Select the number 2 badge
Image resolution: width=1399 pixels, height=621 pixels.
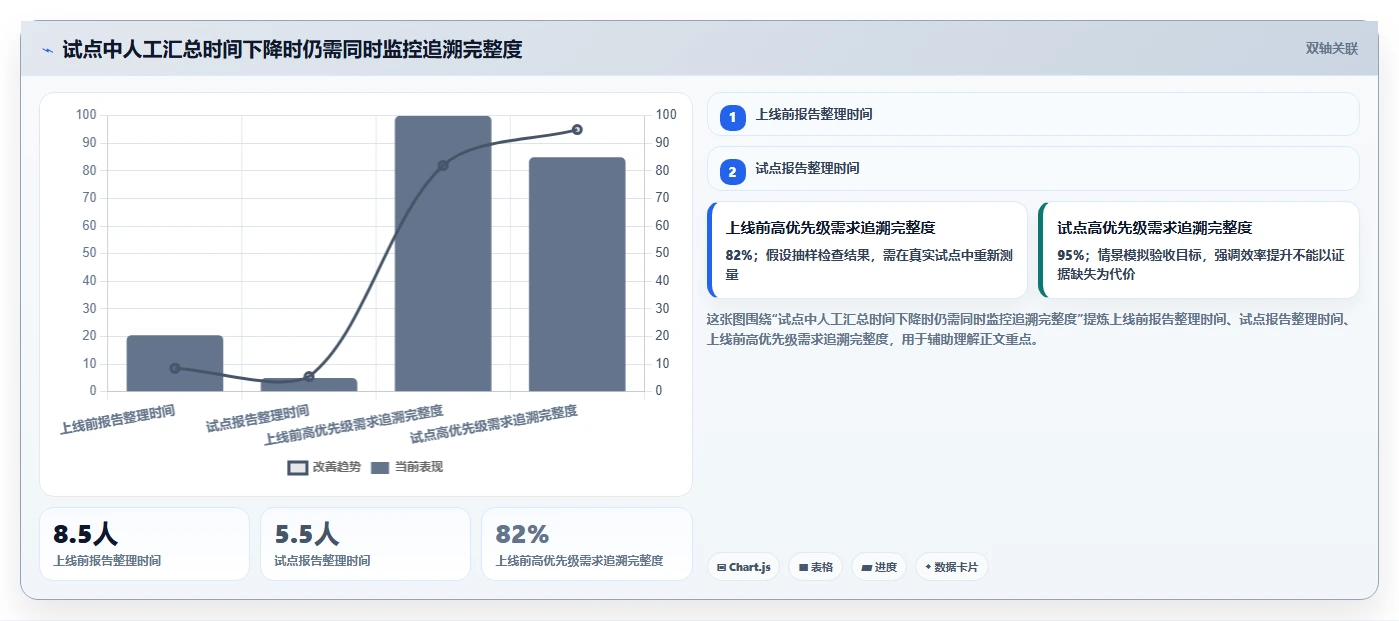(x=732, y=172)
